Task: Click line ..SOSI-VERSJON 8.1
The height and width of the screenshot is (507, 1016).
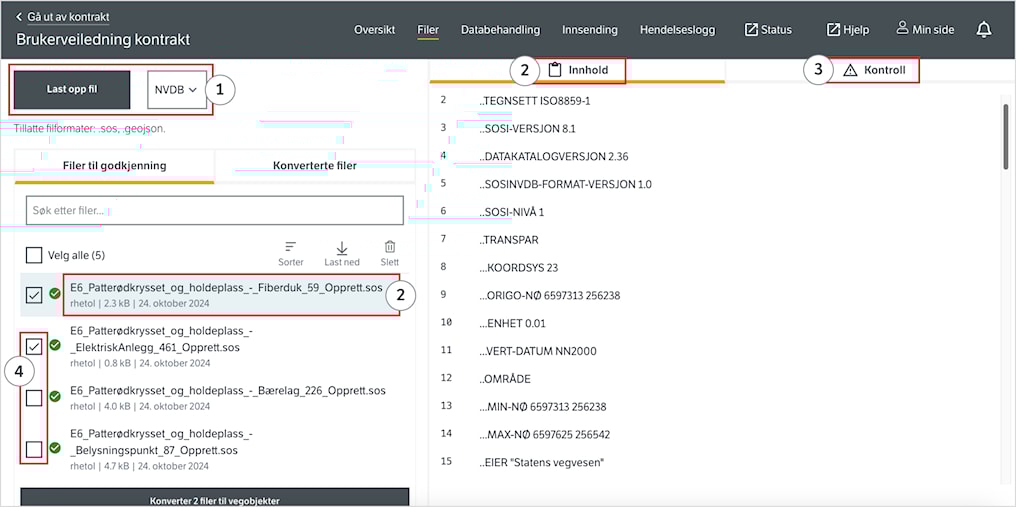Action: [527, 128]
